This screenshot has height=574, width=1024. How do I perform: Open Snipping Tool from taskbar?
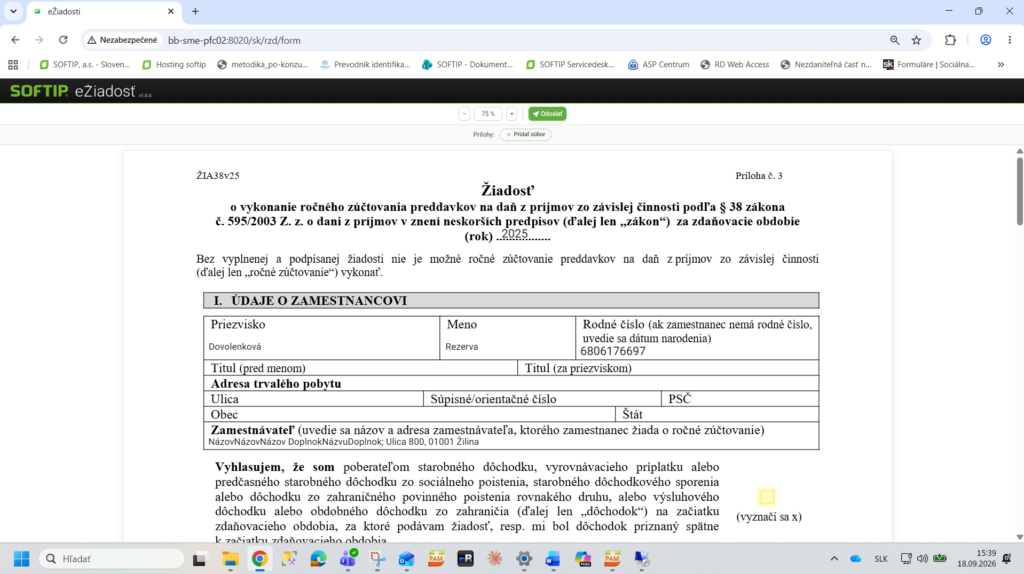point(377,559)
